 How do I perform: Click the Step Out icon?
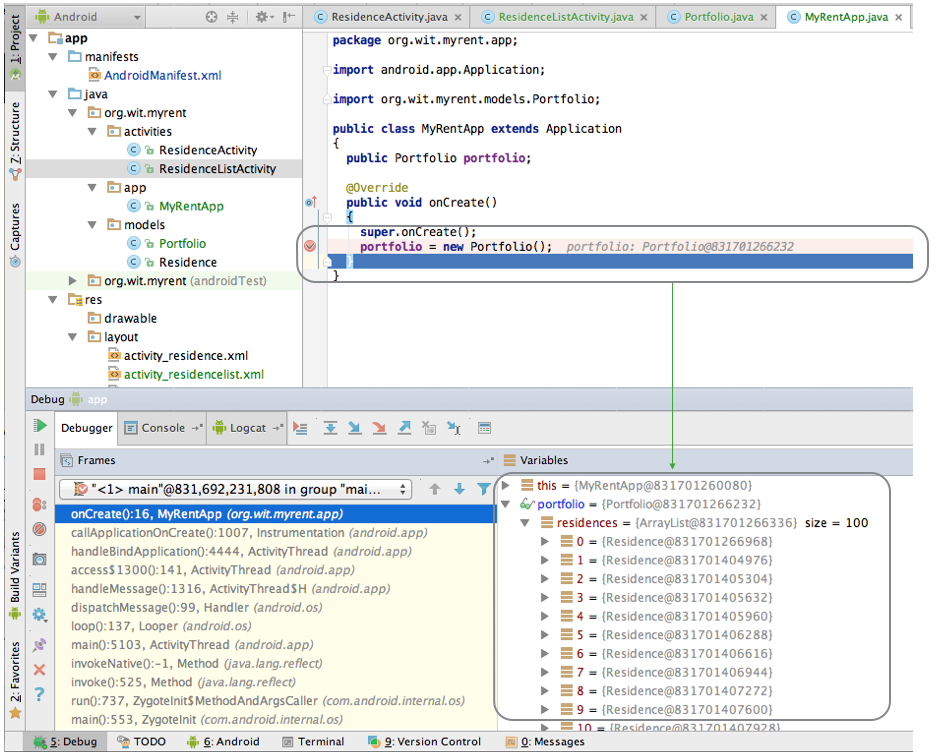click(404, 428)
